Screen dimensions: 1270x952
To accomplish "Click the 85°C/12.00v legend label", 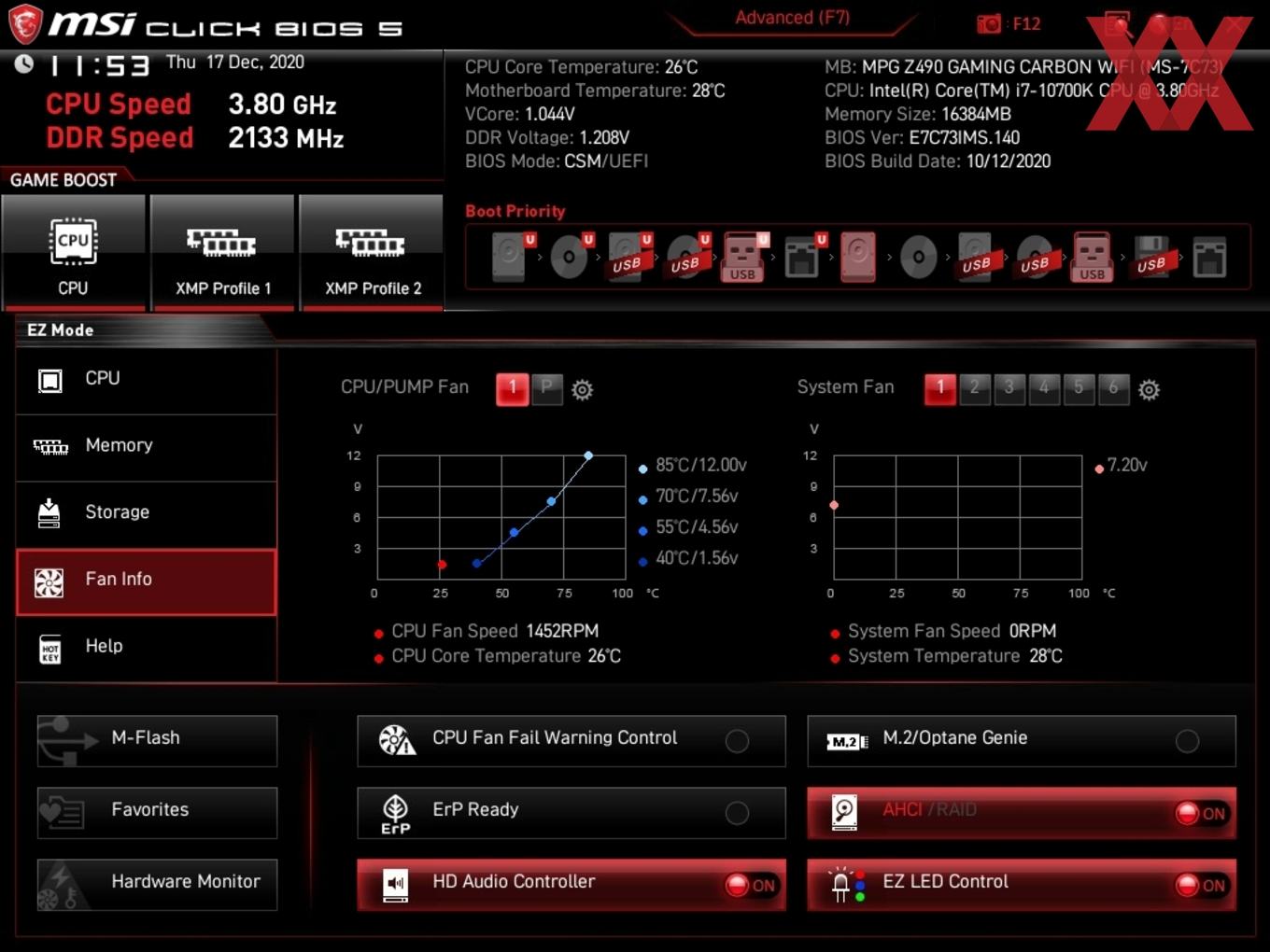I will (701, 465).
